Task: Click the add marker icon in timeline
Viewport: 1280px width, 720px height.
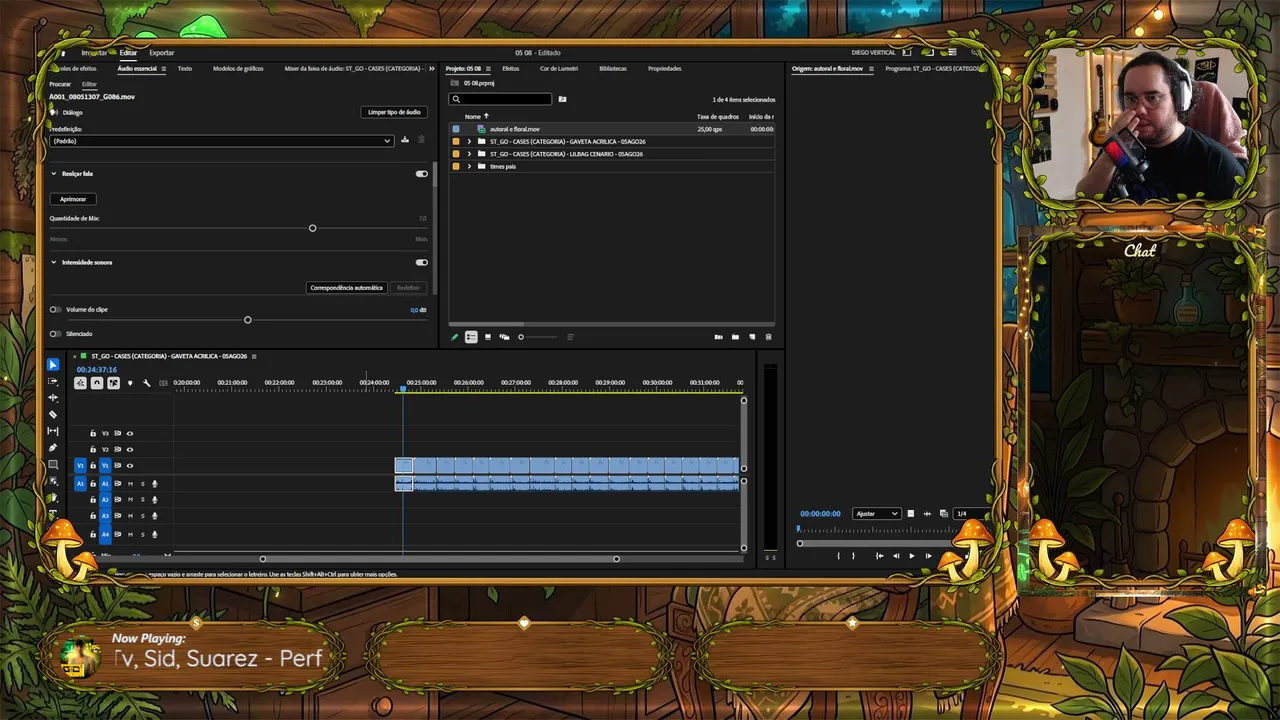Action: click(x=130, y=383)
